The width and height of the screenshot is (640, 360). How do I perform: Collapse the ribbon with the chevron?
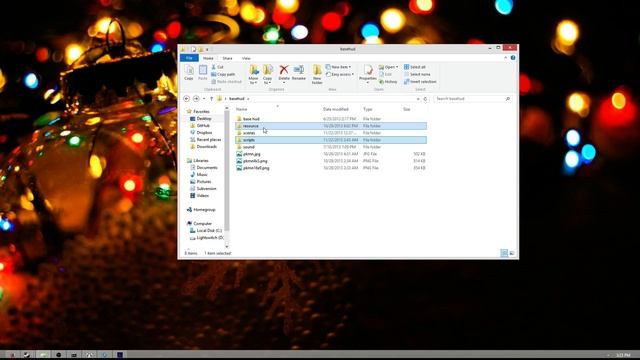click(505, 58)
